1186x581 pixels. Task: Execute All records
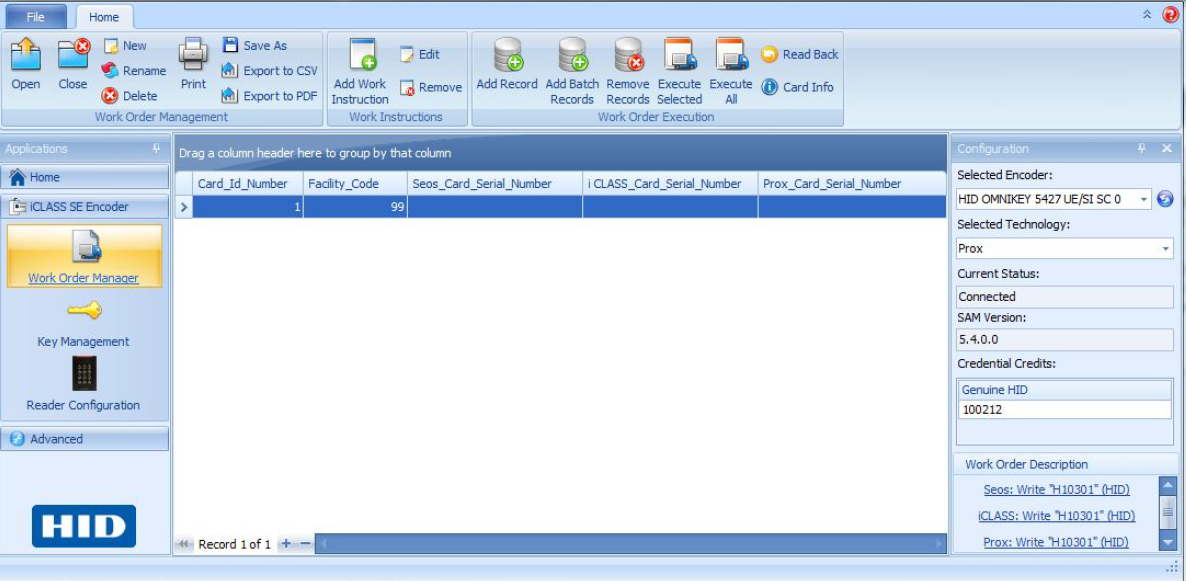pyautogui.click(x=731, y=72)
